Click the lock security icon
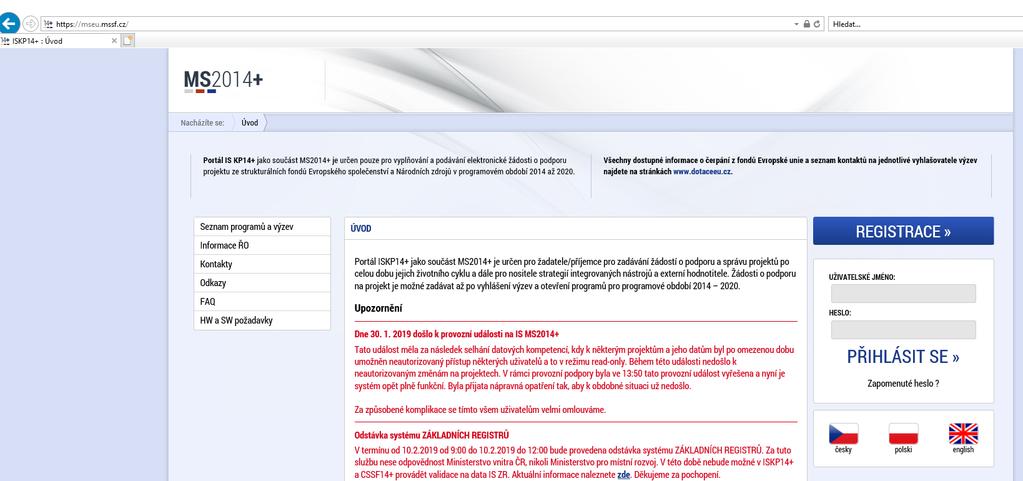 807,24
